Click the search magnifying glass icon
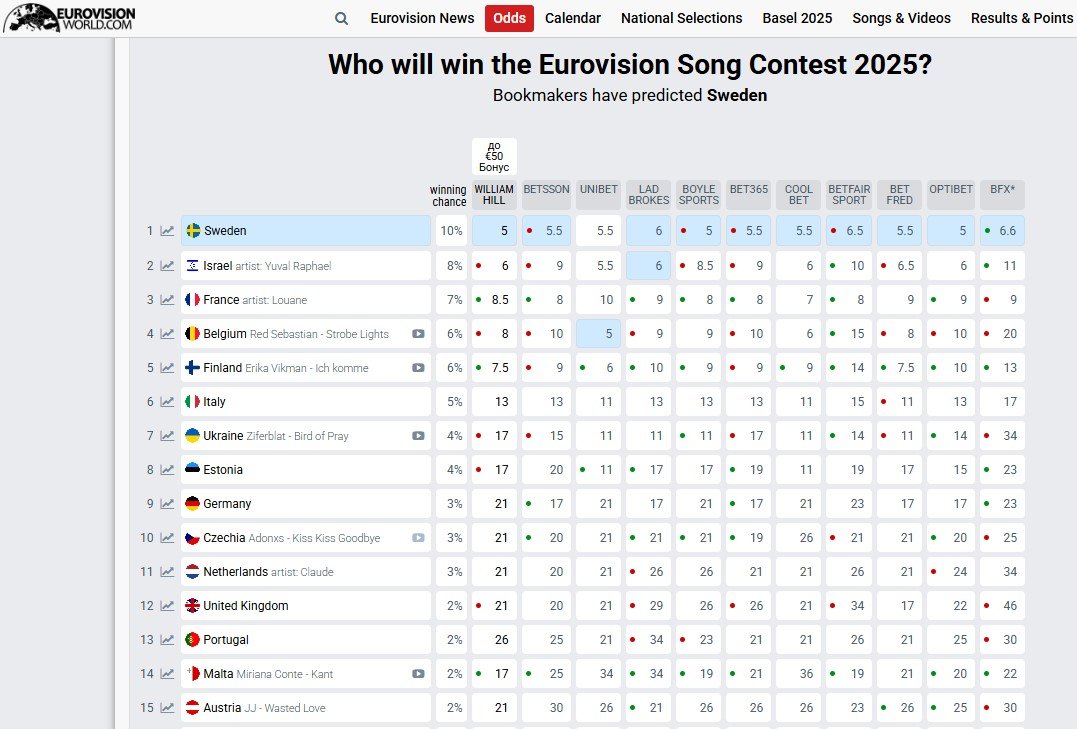Screen dimensions: 1077x729 [x=341, y=18]
